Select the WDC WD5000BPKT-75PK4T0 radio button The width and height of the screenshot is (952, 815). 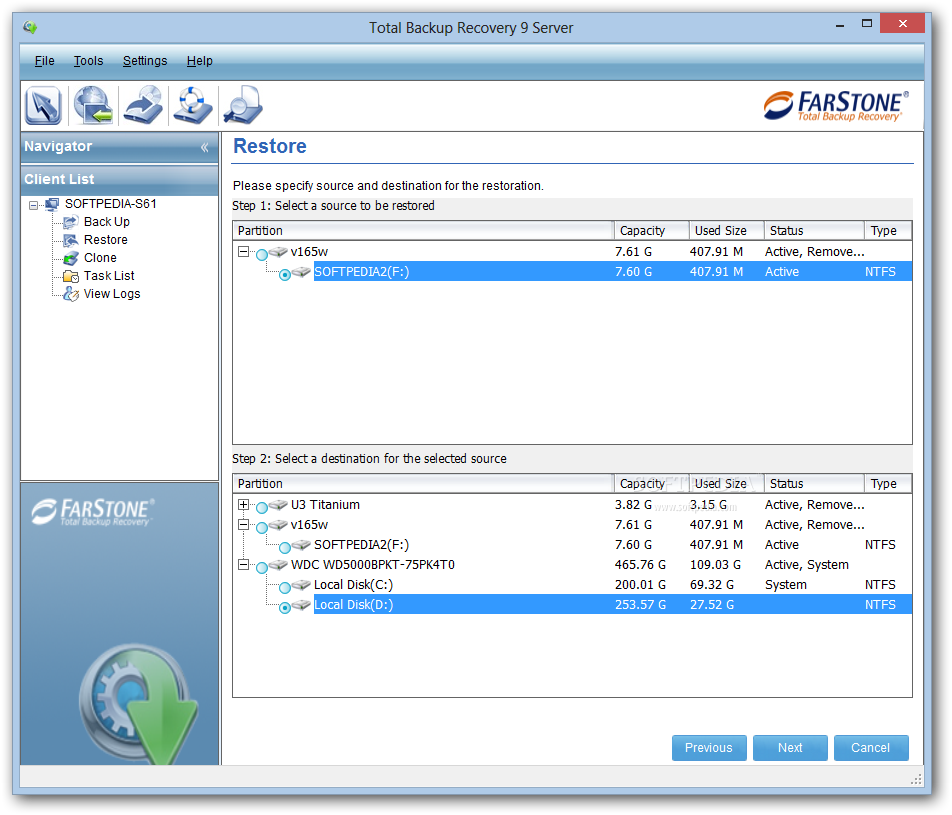pos(262,568)
